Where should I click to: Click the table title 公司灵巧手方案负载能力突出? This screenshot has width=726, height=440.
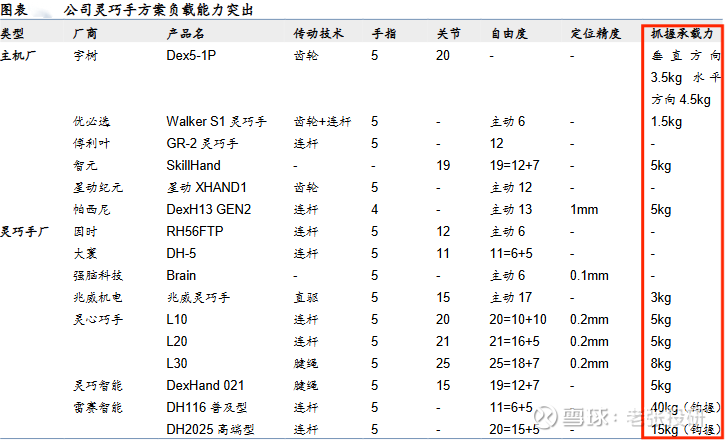158,10
